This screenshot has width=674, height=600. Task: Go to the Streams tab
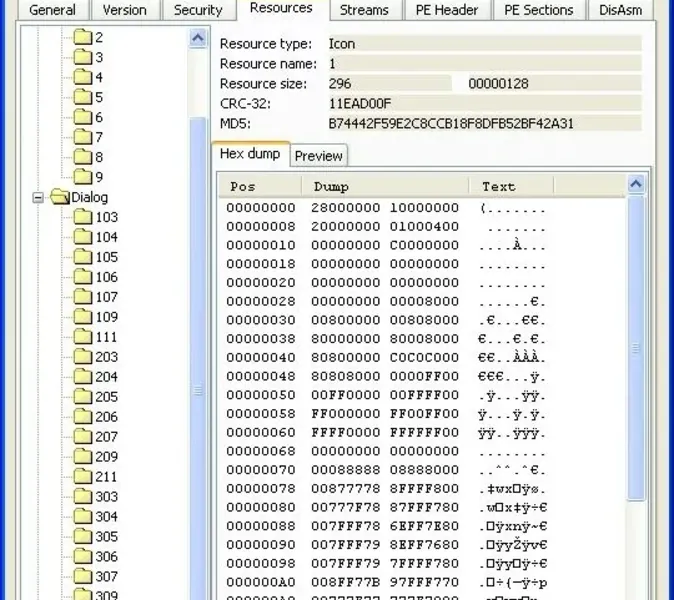click(364, 10)
